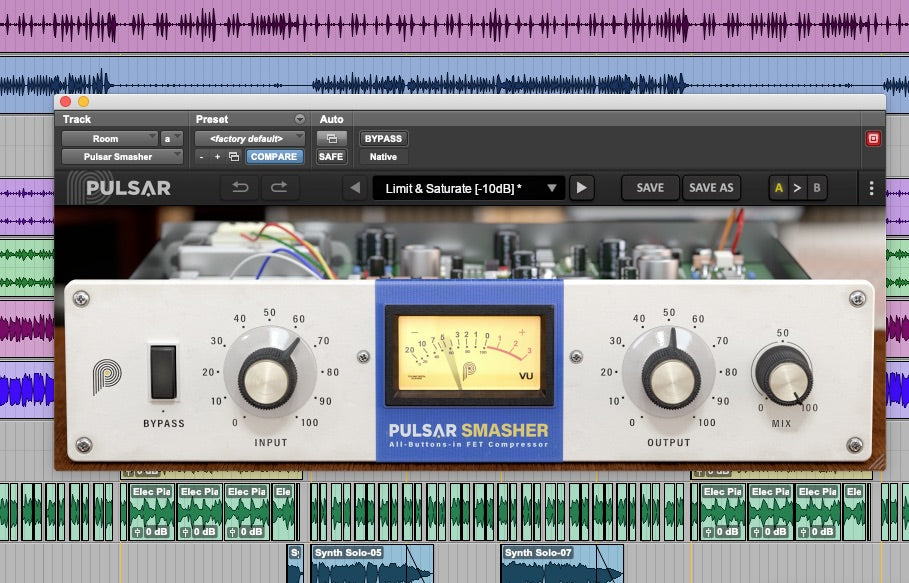909x583 pixels.
Task: Click the undo arrow in Pulsar toolbar
Action: pyautogui.click(x=240, y=187)
